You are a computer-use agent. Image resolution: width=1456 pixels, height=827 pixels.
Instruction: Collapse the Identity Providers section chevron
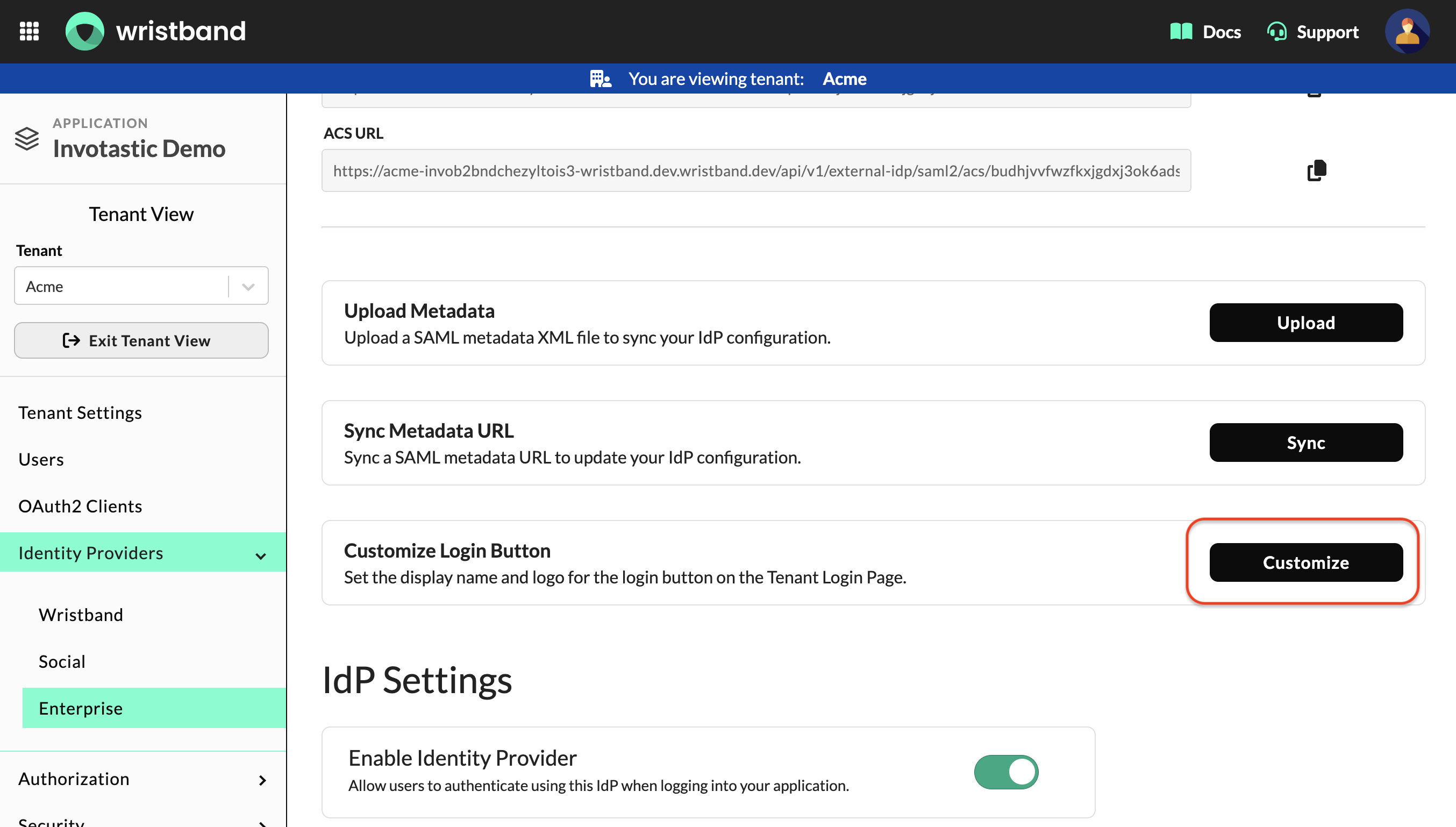coord(261,555)
